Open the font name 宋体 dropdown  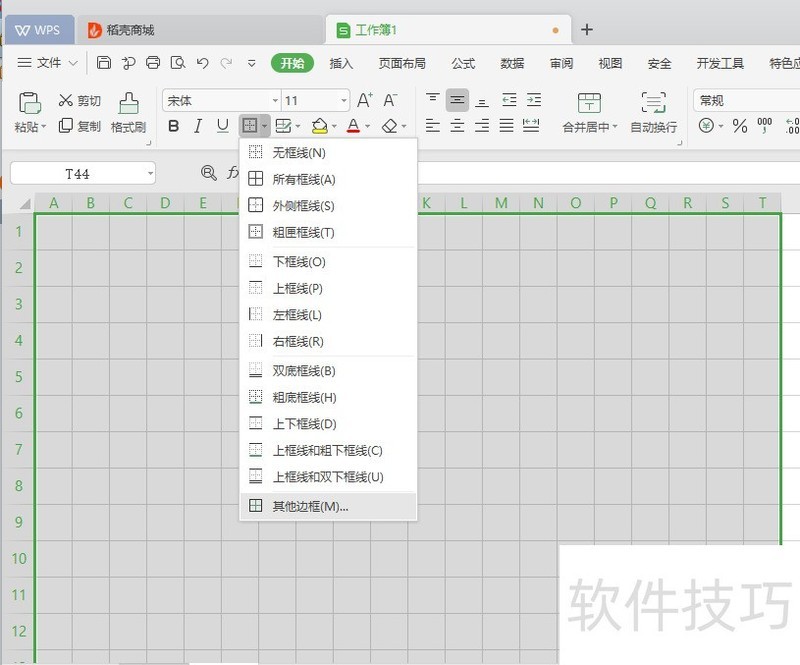275,101
